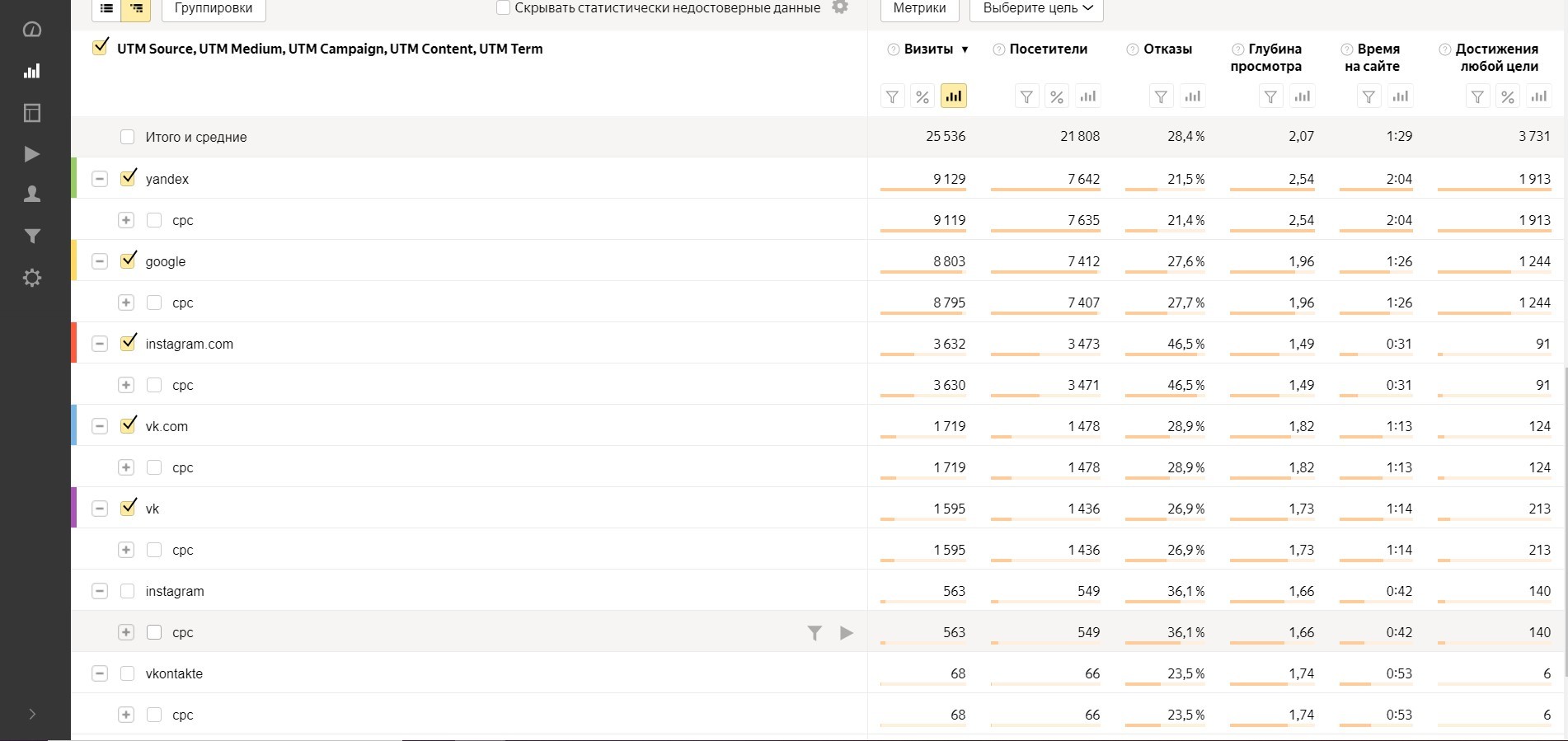Show Визиты as percent icon
The height and width of the screenshot is (741, 1568).
(x=922, y=96)
